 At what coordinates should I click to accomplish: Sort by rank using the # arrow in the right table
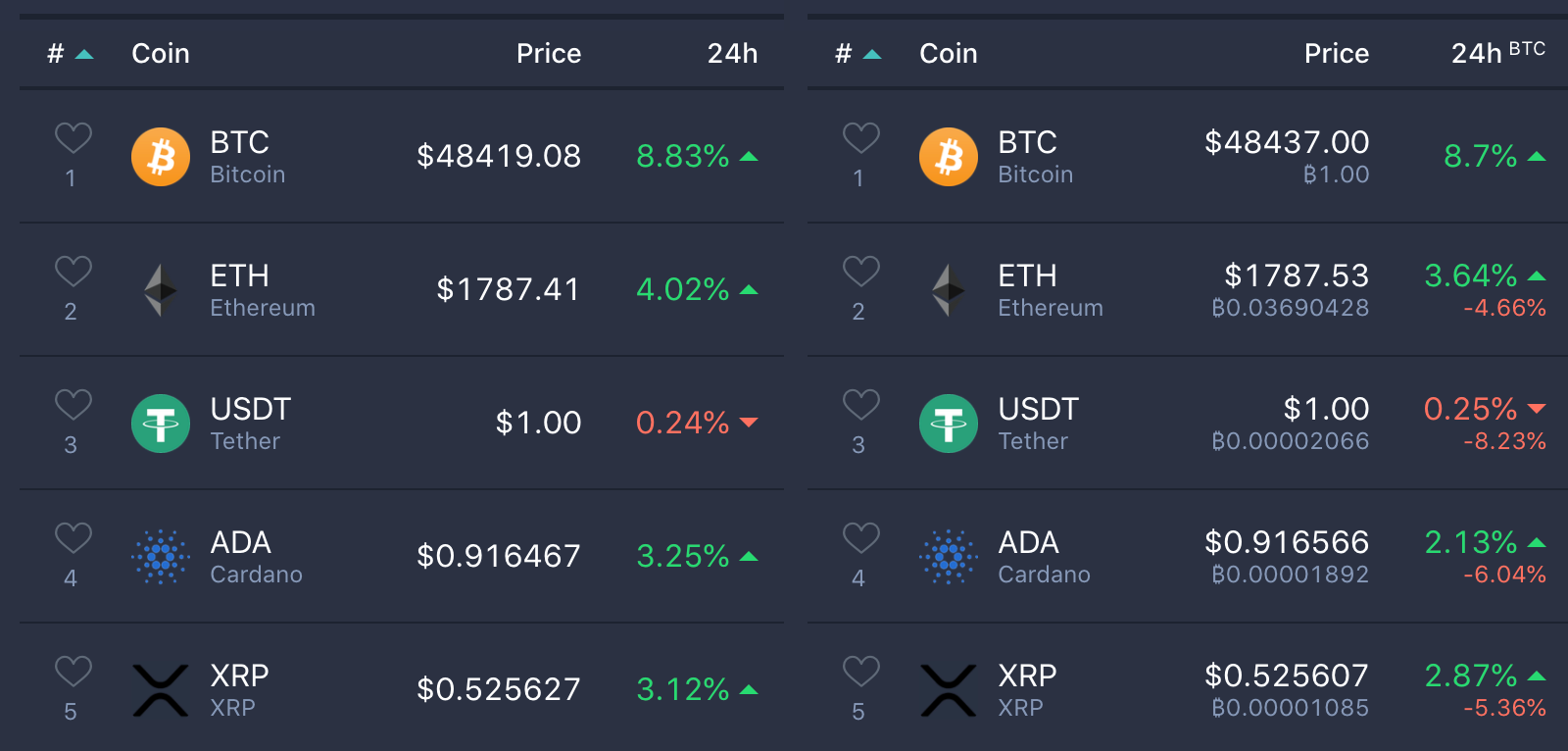coord(872,54)
